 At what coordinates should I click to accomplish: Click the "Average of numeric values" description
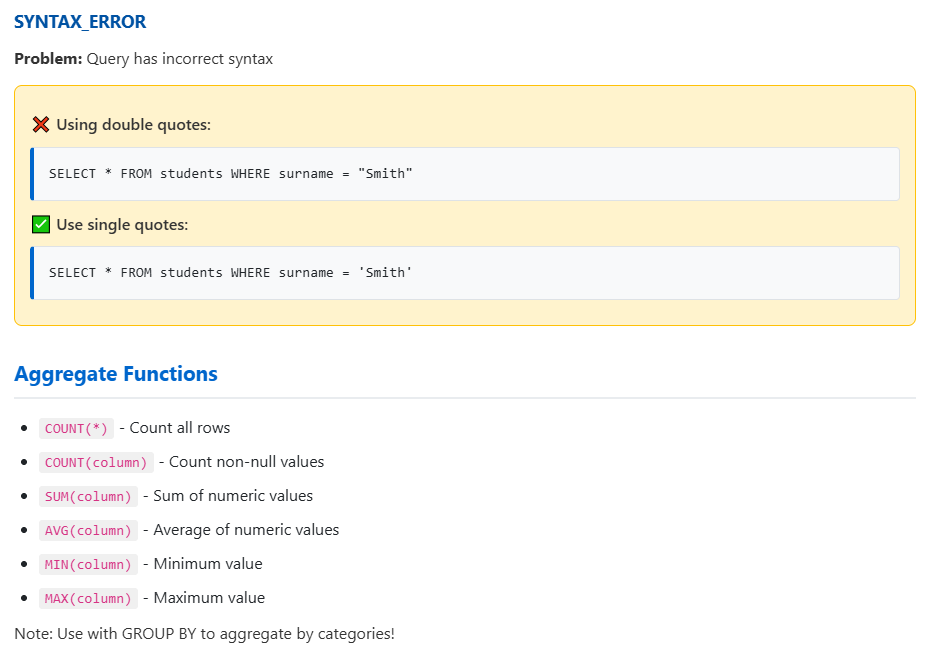coord(246,530)
